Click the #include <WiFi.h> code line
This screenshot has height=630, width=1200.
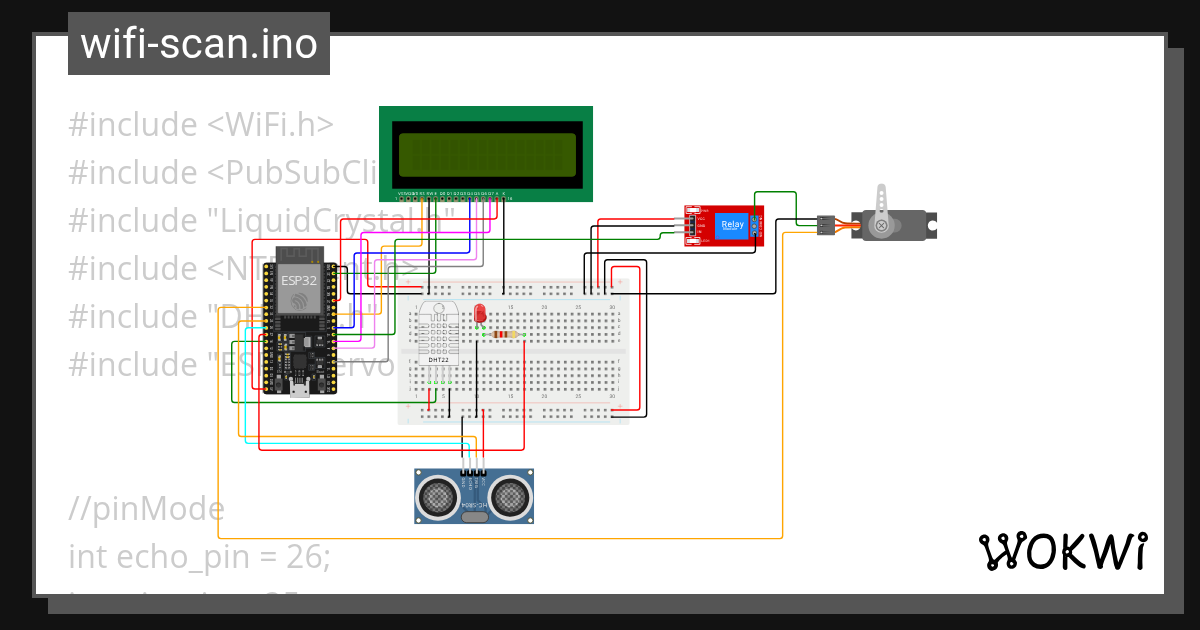[200, 124]
